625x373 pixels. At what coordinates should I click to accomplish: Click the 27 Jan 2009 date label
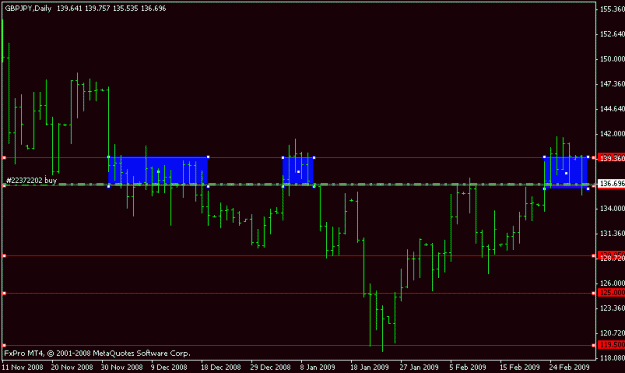coord(419,367)
